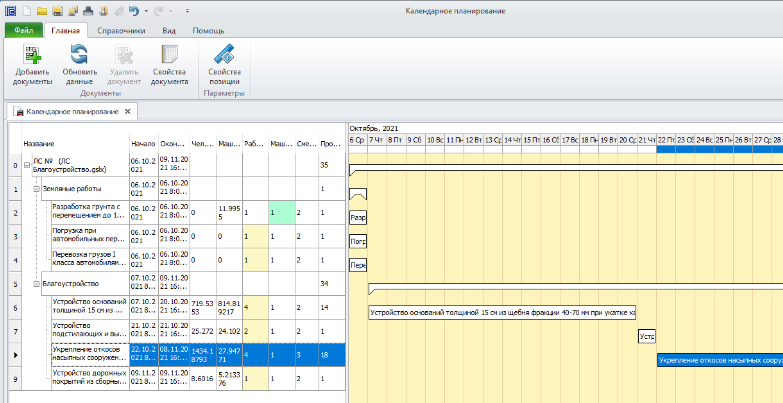Switch to the Вид ribbon tab

click(x=169, y=30)
